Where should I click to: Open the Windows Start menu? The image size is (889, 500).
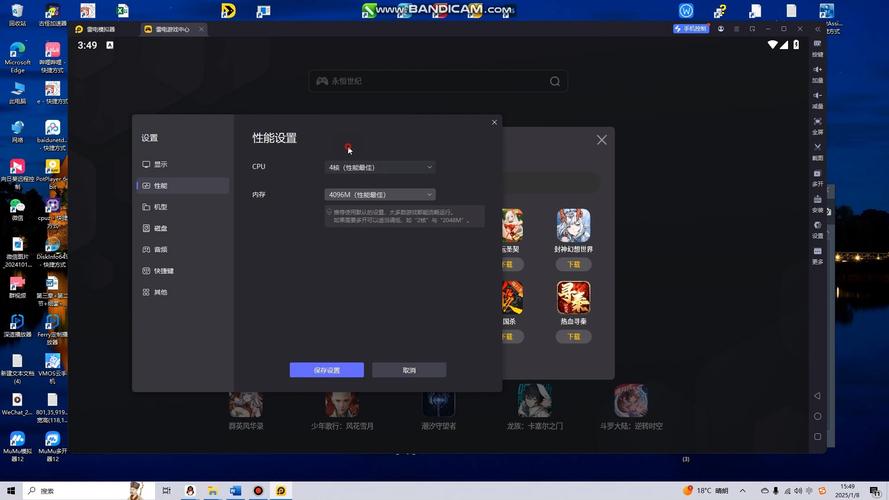click(x=11, y=491)
